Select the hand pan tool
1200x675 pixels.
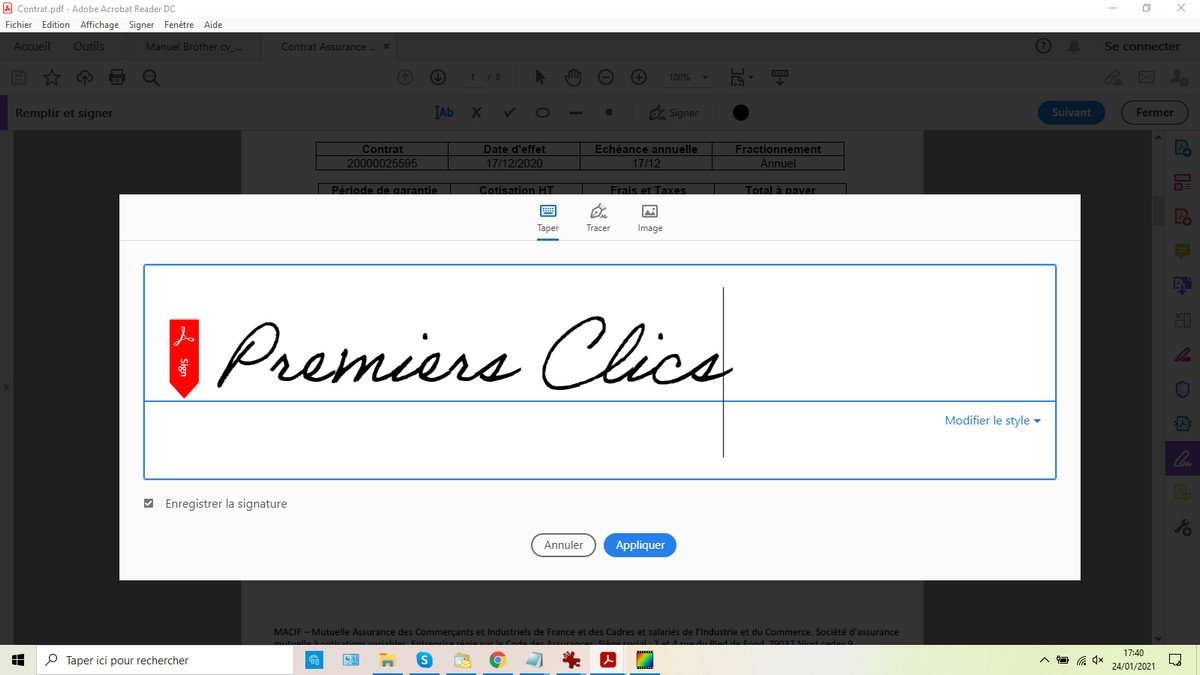tap(573, 77)
